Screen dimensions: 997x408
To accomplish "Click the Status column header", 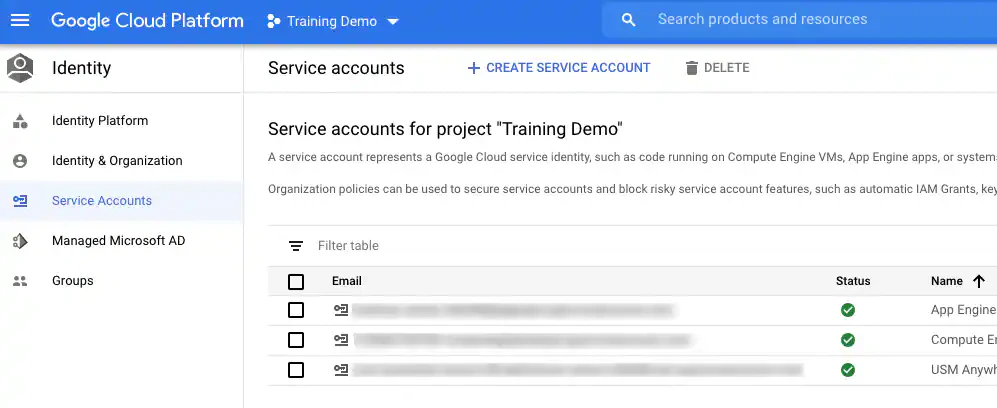I will tap(853, 281).
